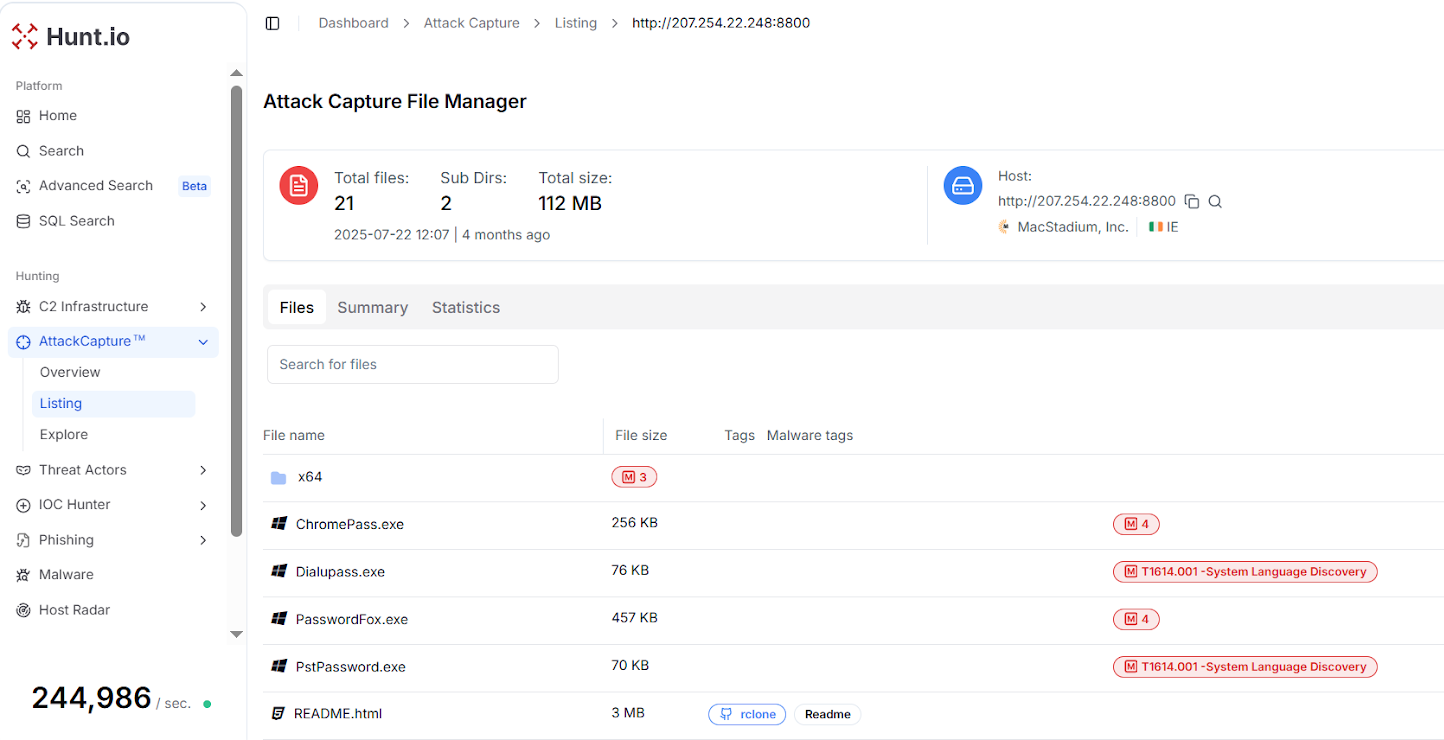Open the Malware section in sidebar
Image resolution: width=1444 pixels, height=740 pixels.
(66, 575)
